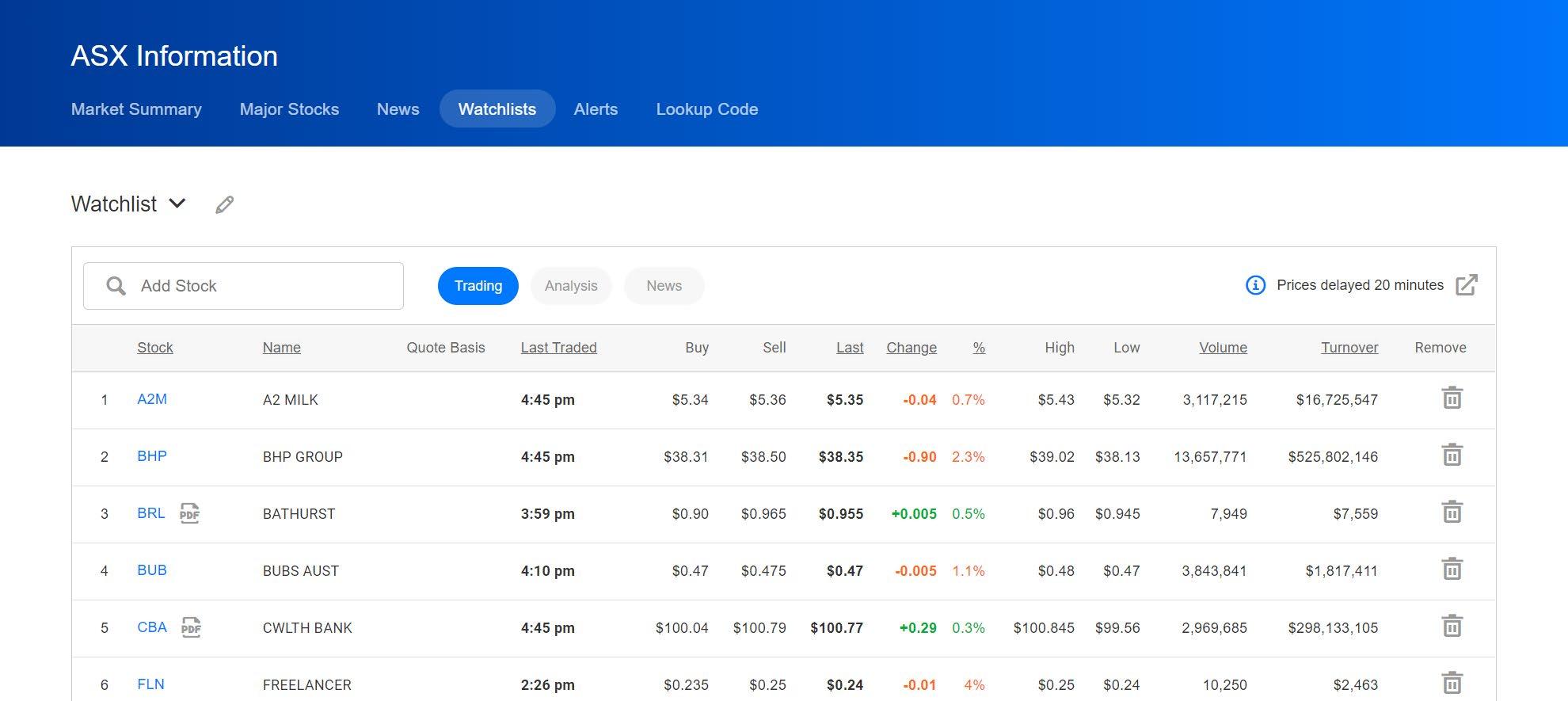
Task: Click the search magnifier icon
Action: click(116, 286)
